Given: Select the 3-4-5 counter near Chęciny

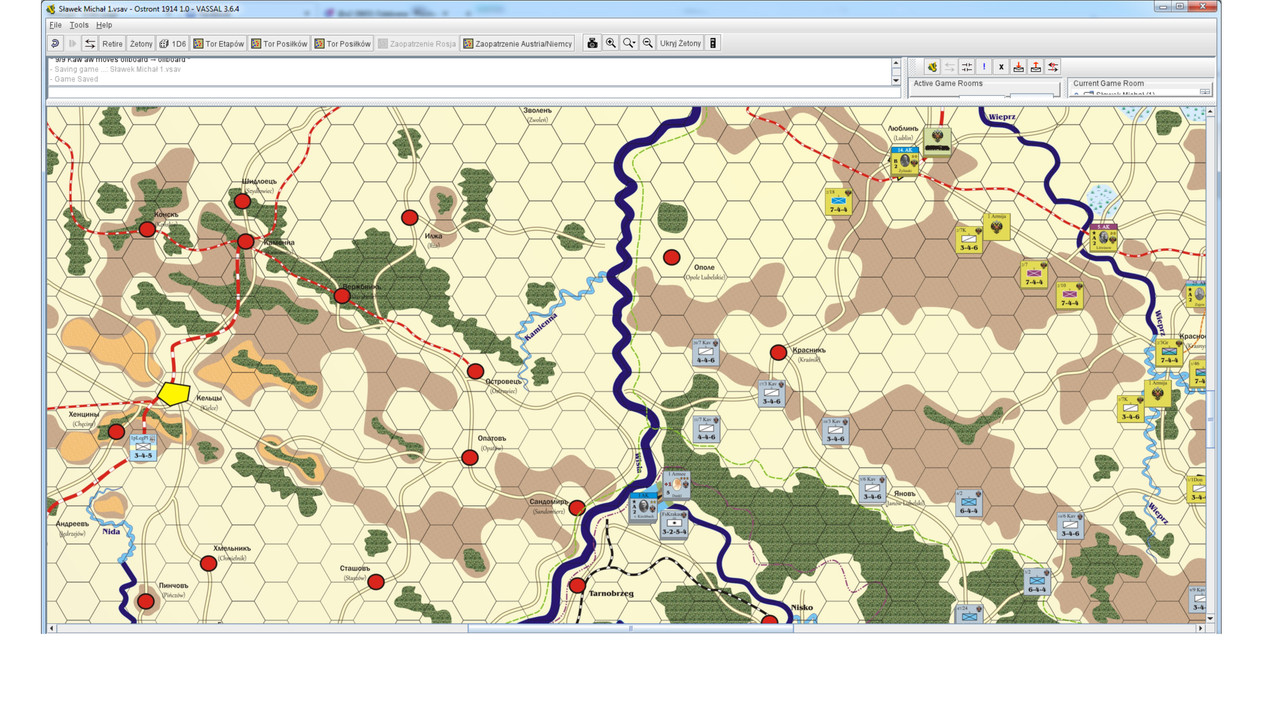Looking at the screenshot, I should [142, 448].
